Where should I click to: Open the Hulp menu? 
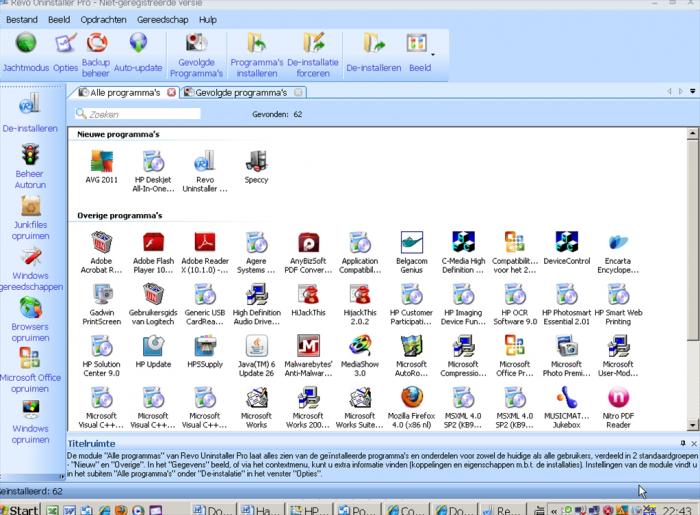coord(208,20)
